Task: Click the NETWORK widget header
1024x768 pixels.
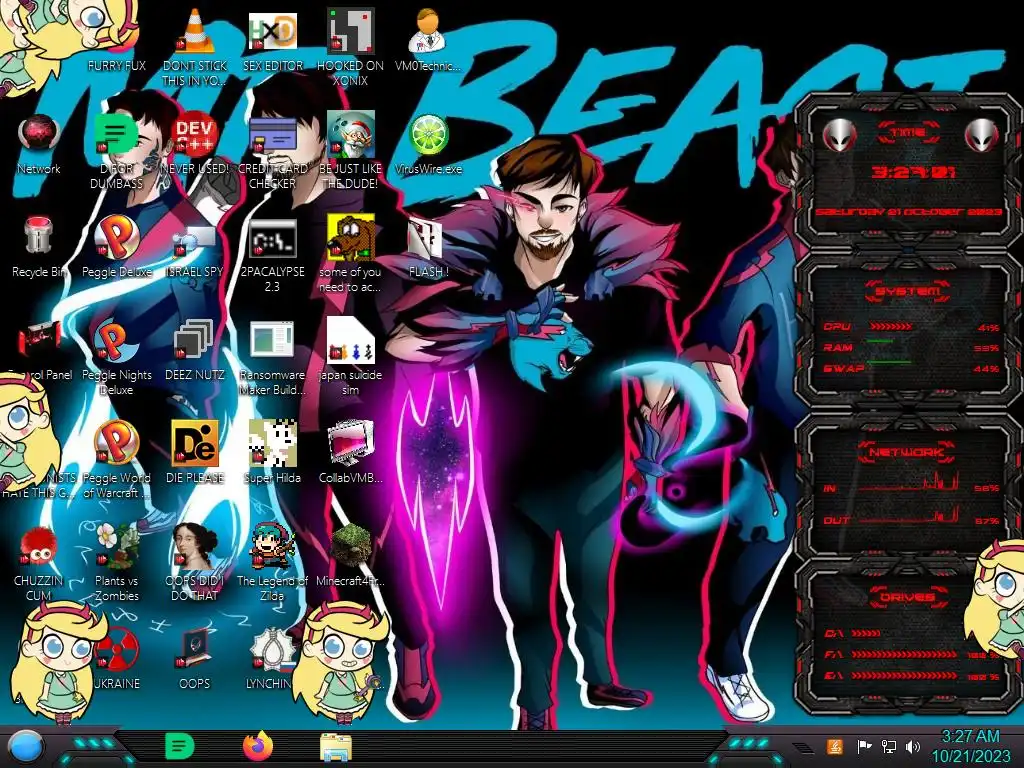Action: click(908, 451)
